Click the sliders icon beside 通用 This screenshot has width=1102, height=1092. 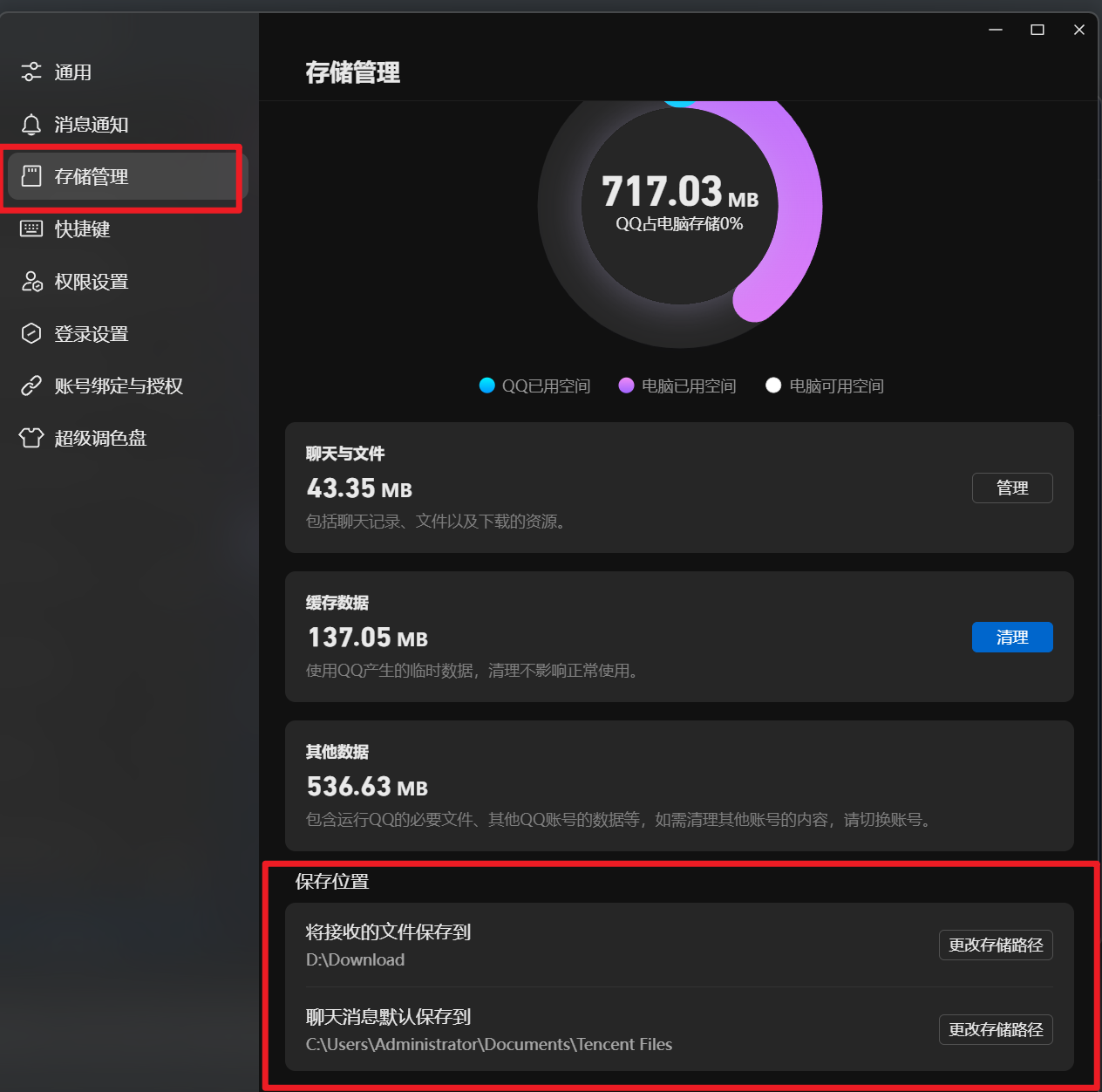pos(31,72)
